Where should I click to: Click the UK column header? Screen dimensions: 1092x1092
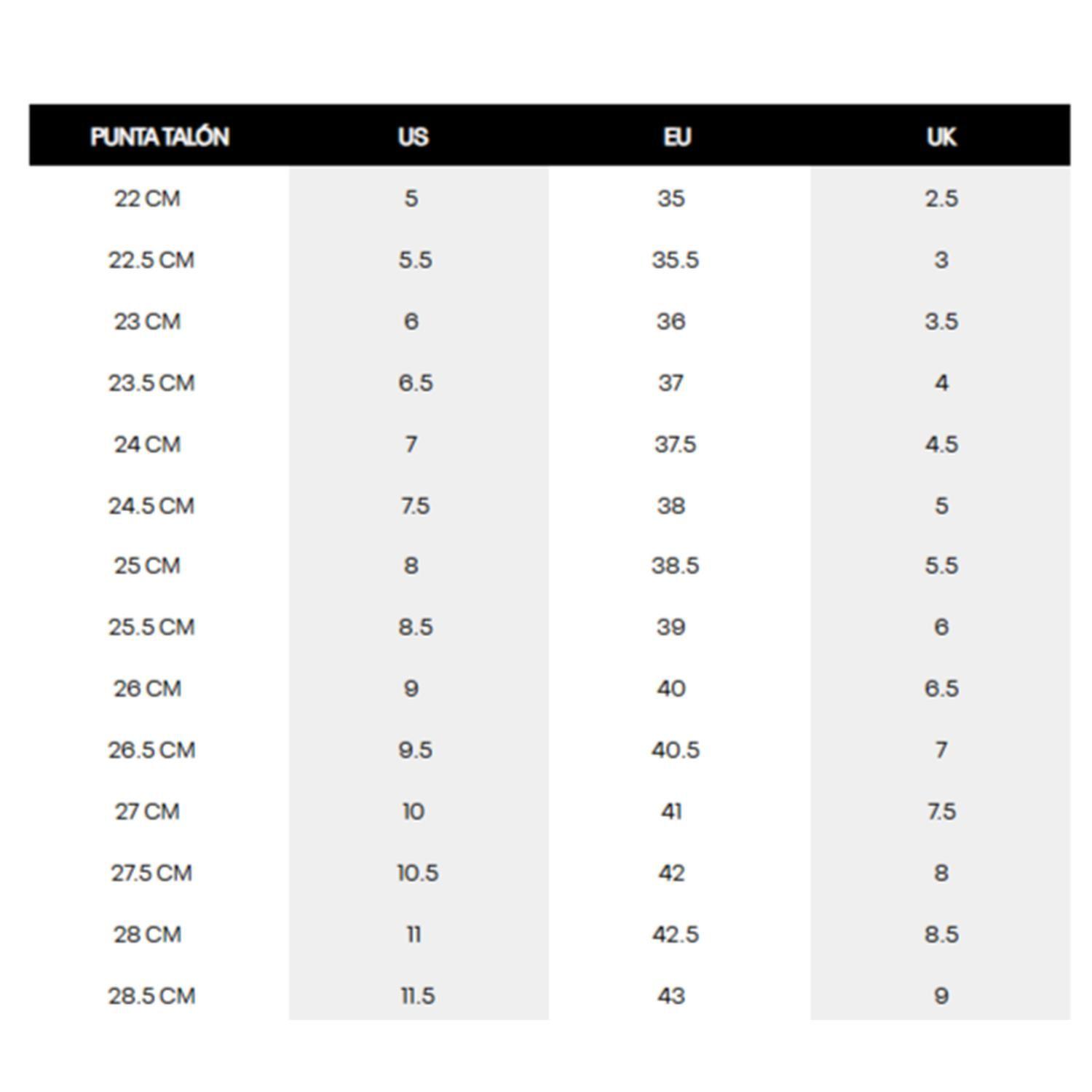tap(941, 137)
